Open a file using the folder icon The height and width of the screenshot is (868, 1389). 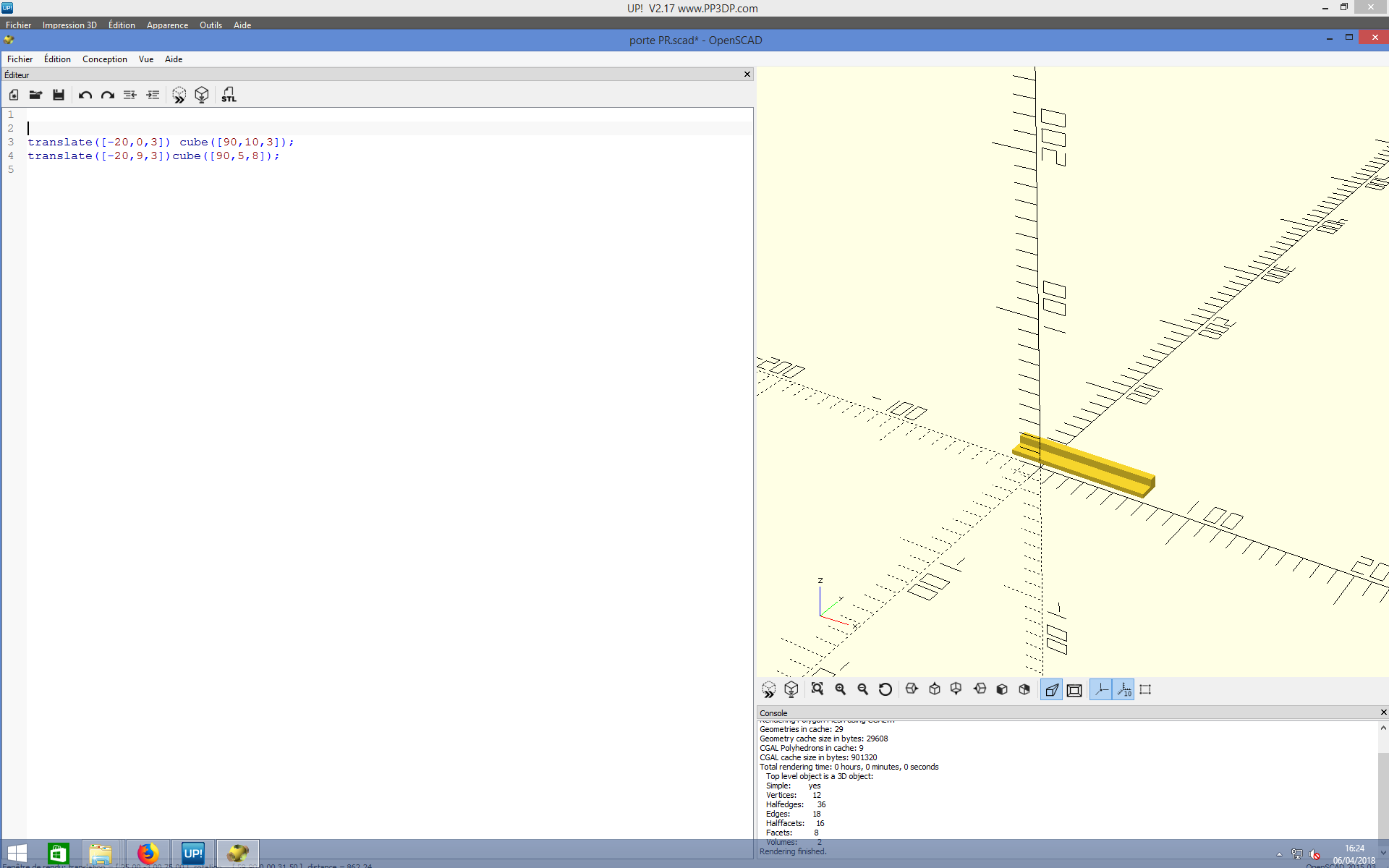tap(35, 95)
